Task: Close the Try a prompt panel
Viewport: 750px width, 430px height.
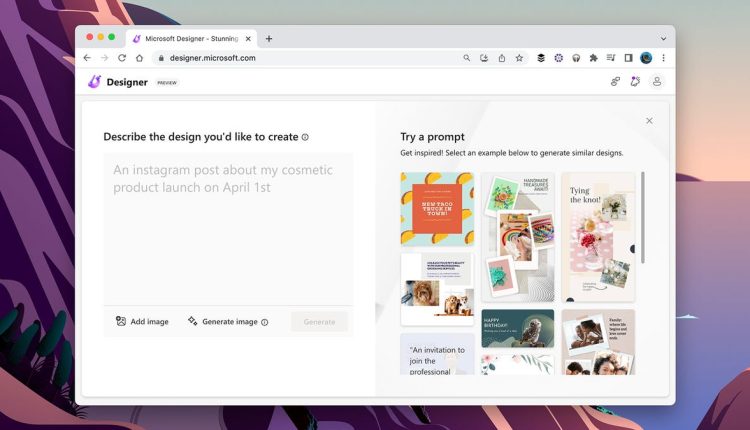Action: [649, 121]
